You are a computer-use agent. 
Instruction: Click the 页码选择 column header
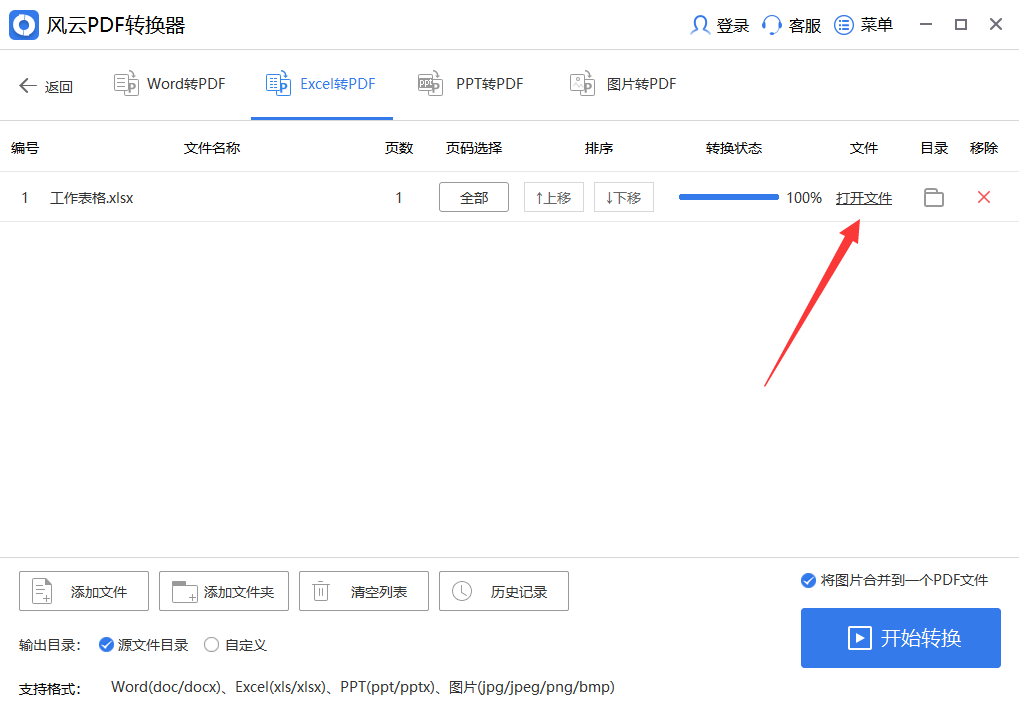point(474,148)
